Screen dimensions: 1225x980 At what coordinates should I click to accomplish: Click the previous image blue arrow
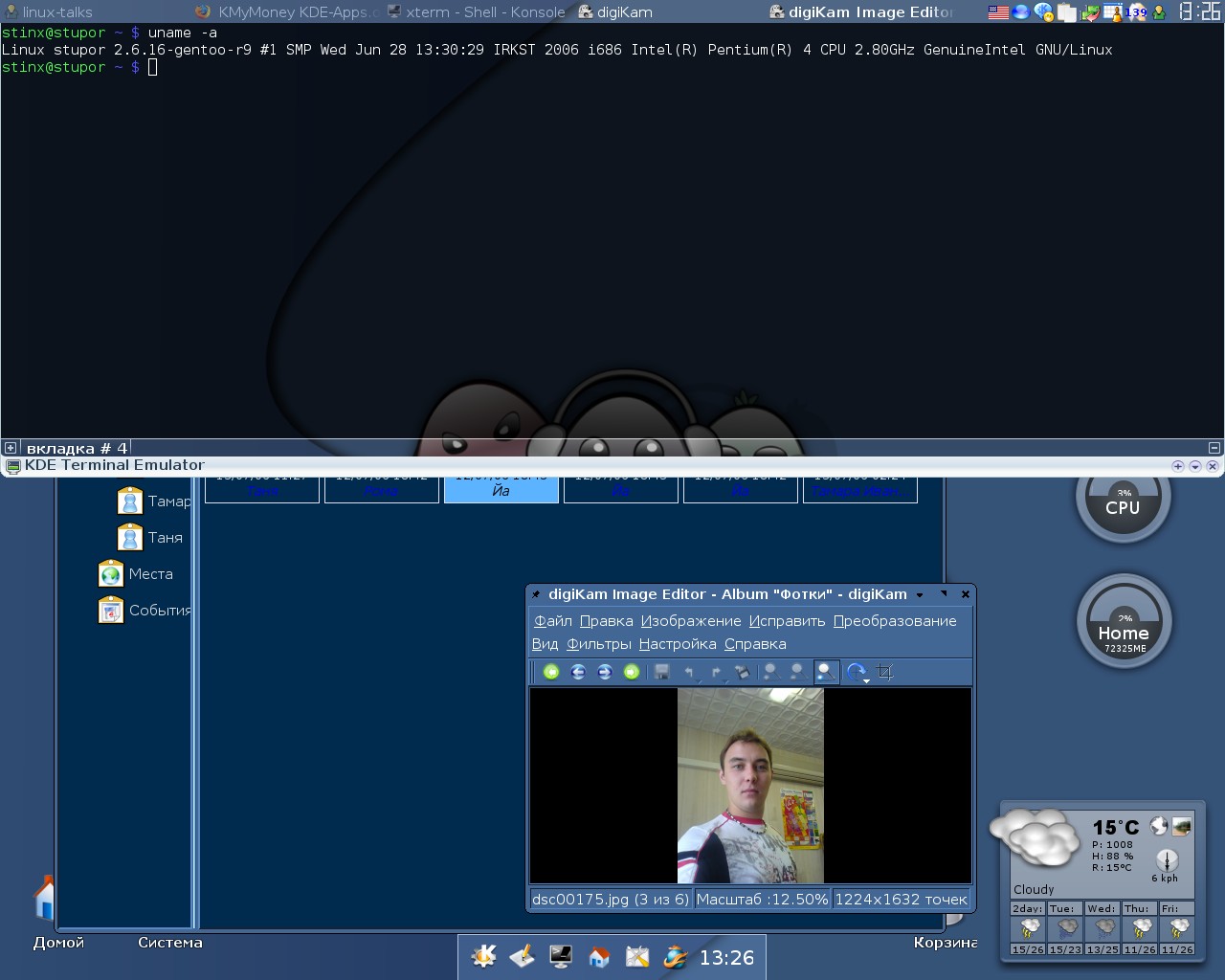point(578,672)
